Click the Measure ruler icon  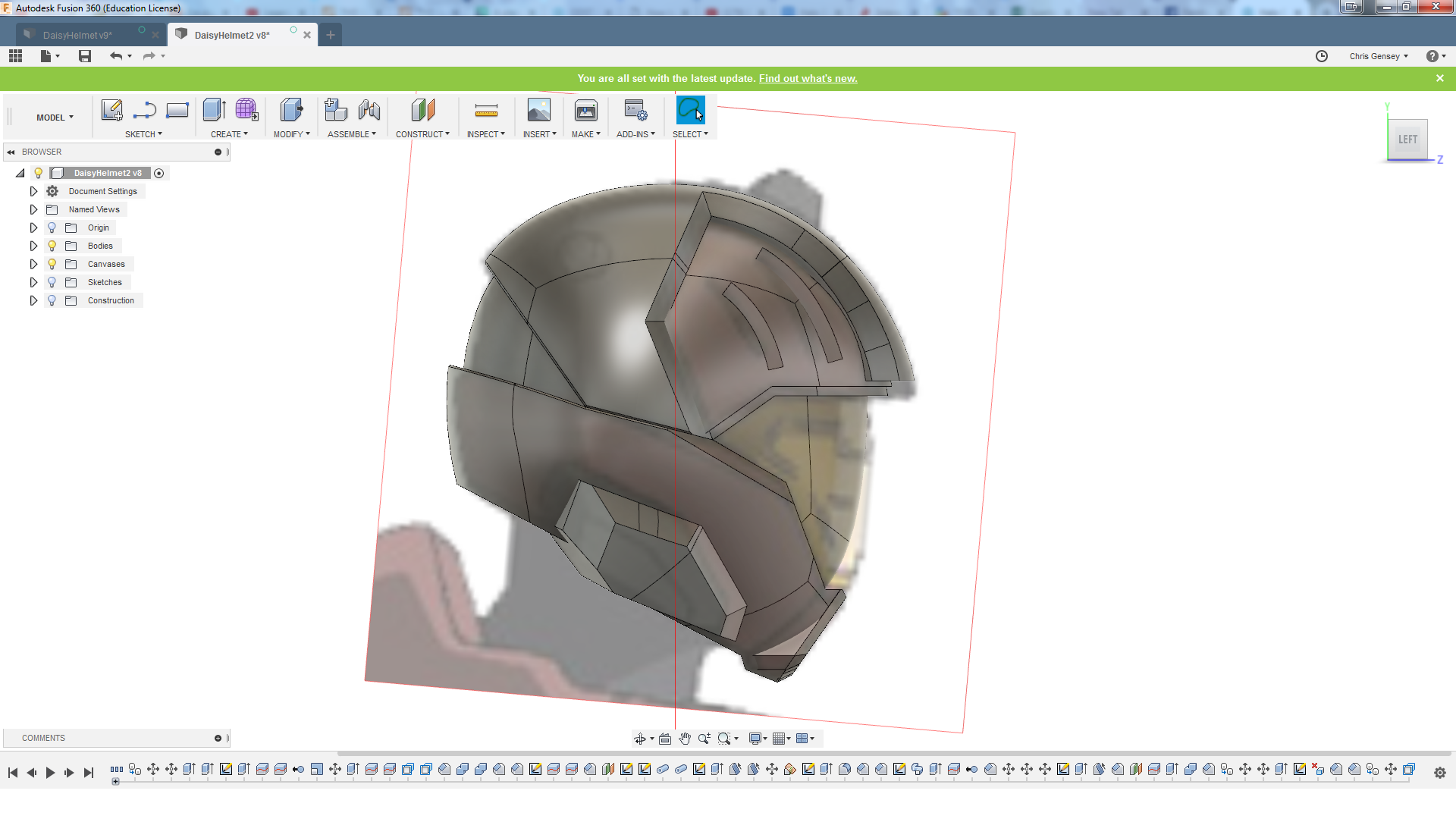coord(486,111)
